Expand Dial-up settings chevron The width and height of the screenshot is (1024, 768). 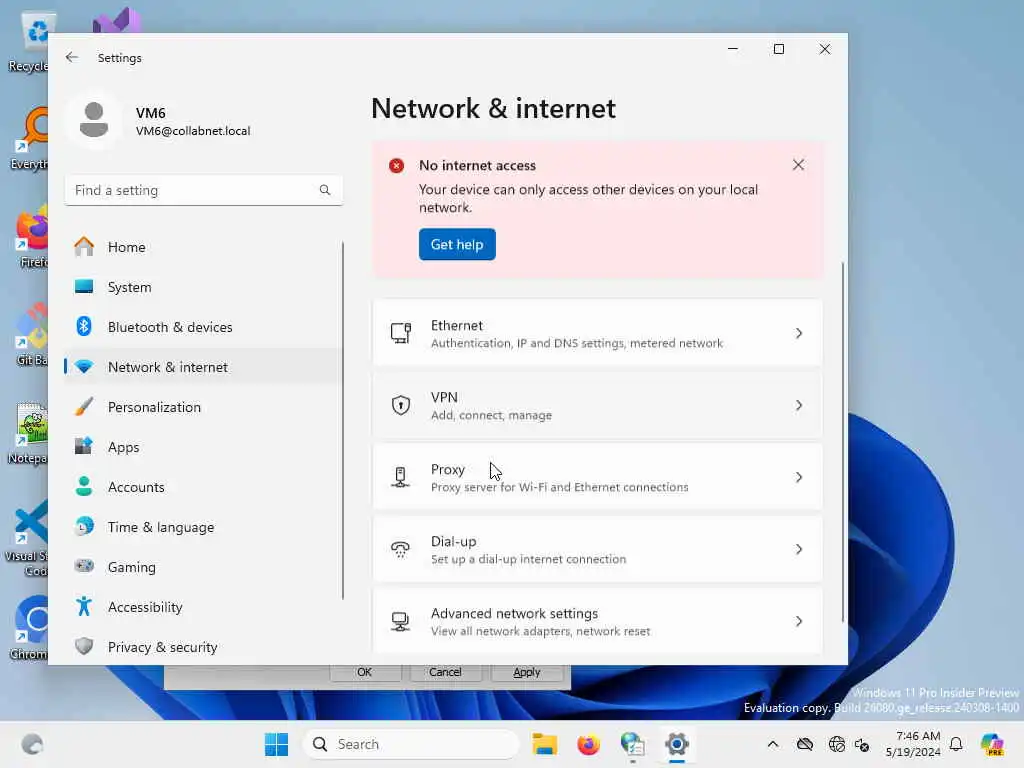pyautogui.click(x=799, y=549)
